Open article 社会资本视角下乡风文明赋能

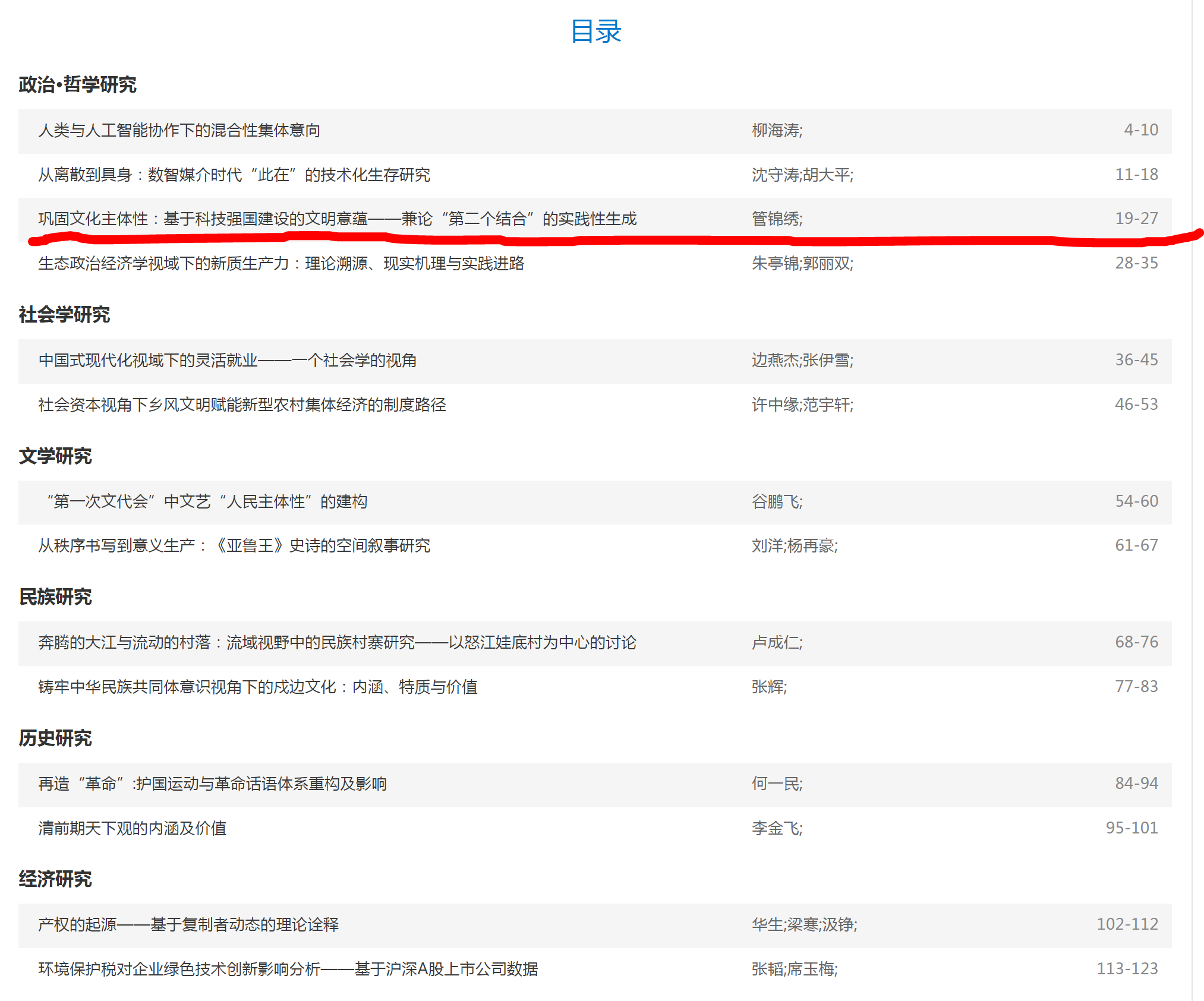coord(242,405)
